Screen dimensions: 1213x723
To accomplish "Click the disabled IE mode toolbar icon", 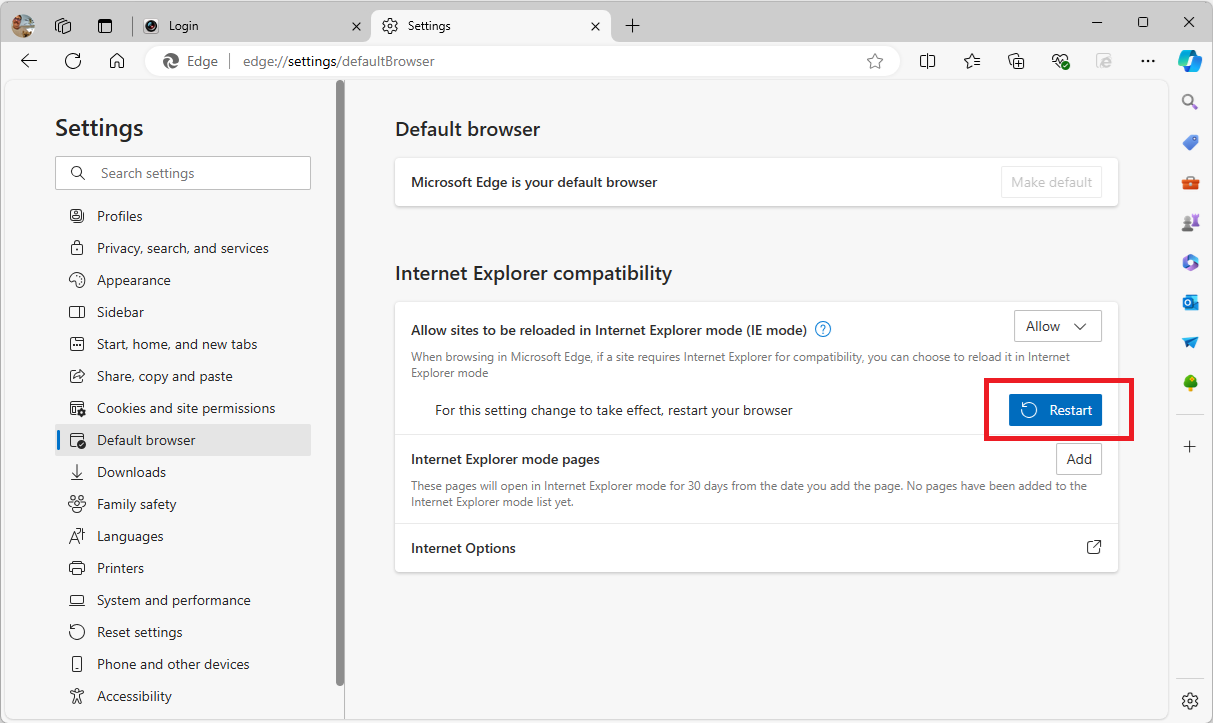I will (x=1104, y=61).
